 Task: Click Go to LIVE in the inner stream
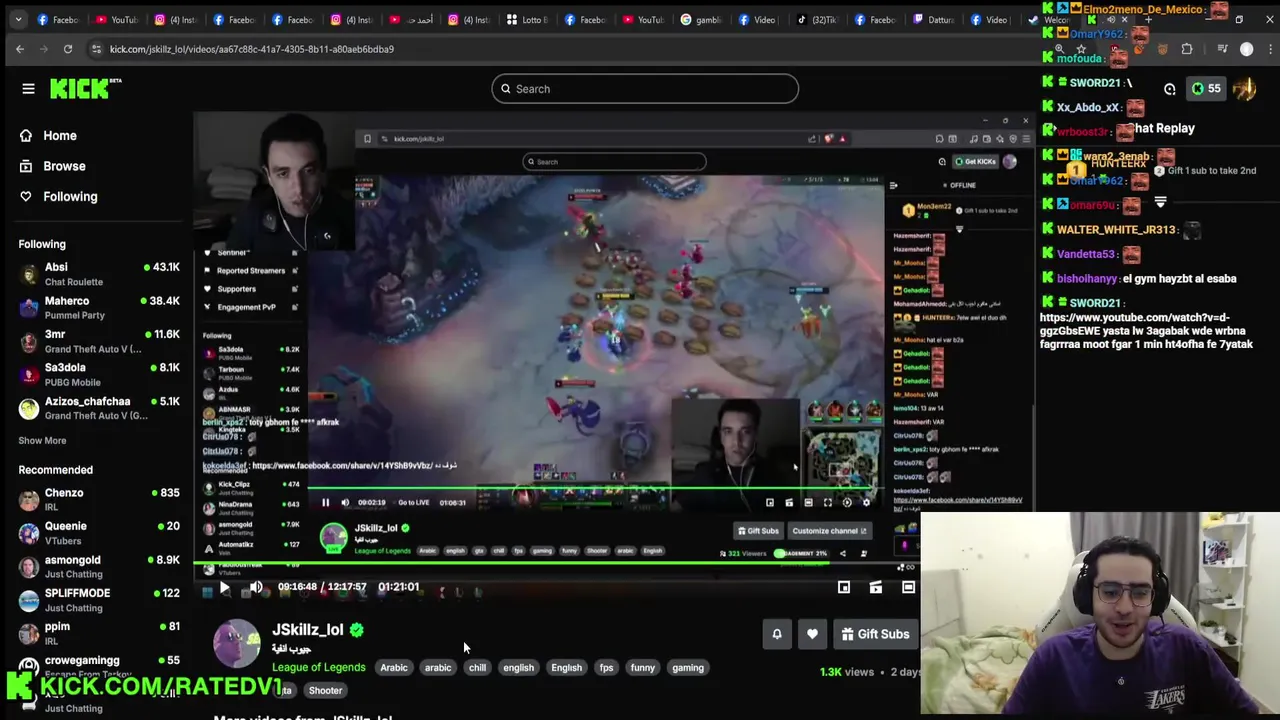414,503
